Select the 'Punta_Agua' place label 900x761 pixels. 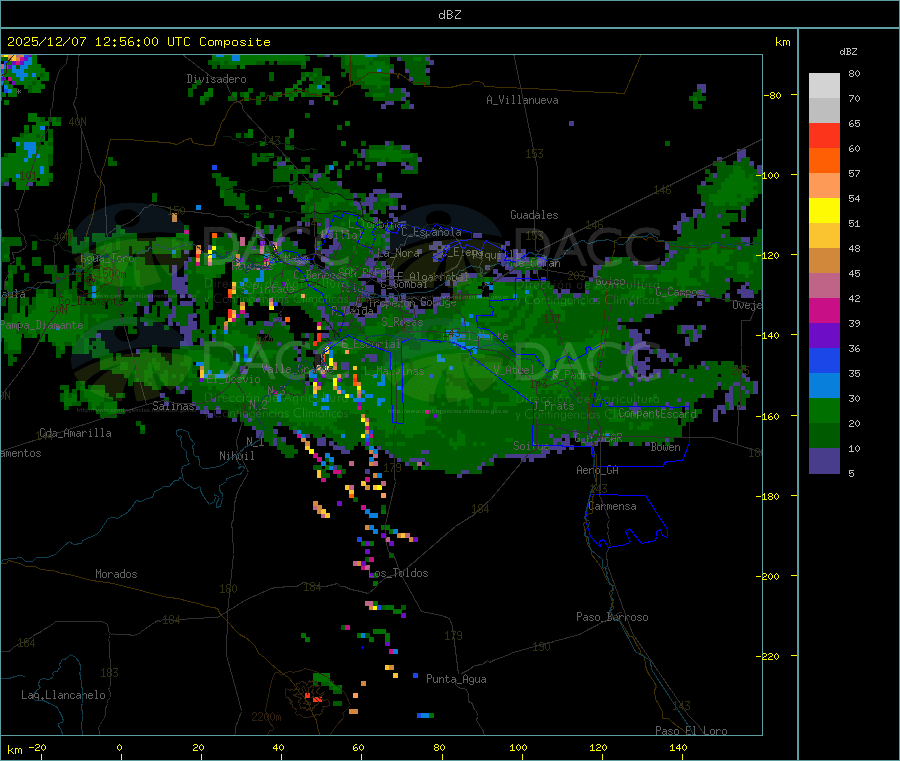click(x=456, y=679)
